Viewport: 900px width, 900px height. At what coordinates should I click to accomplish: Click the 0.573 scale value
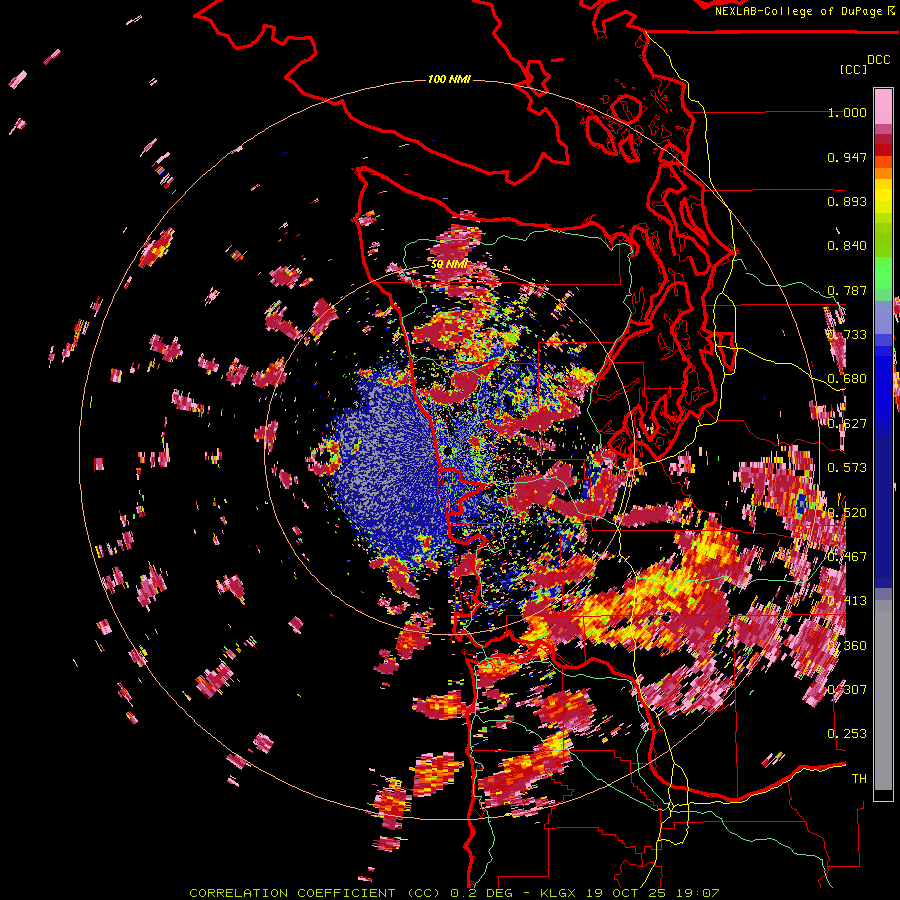point(847,468)
